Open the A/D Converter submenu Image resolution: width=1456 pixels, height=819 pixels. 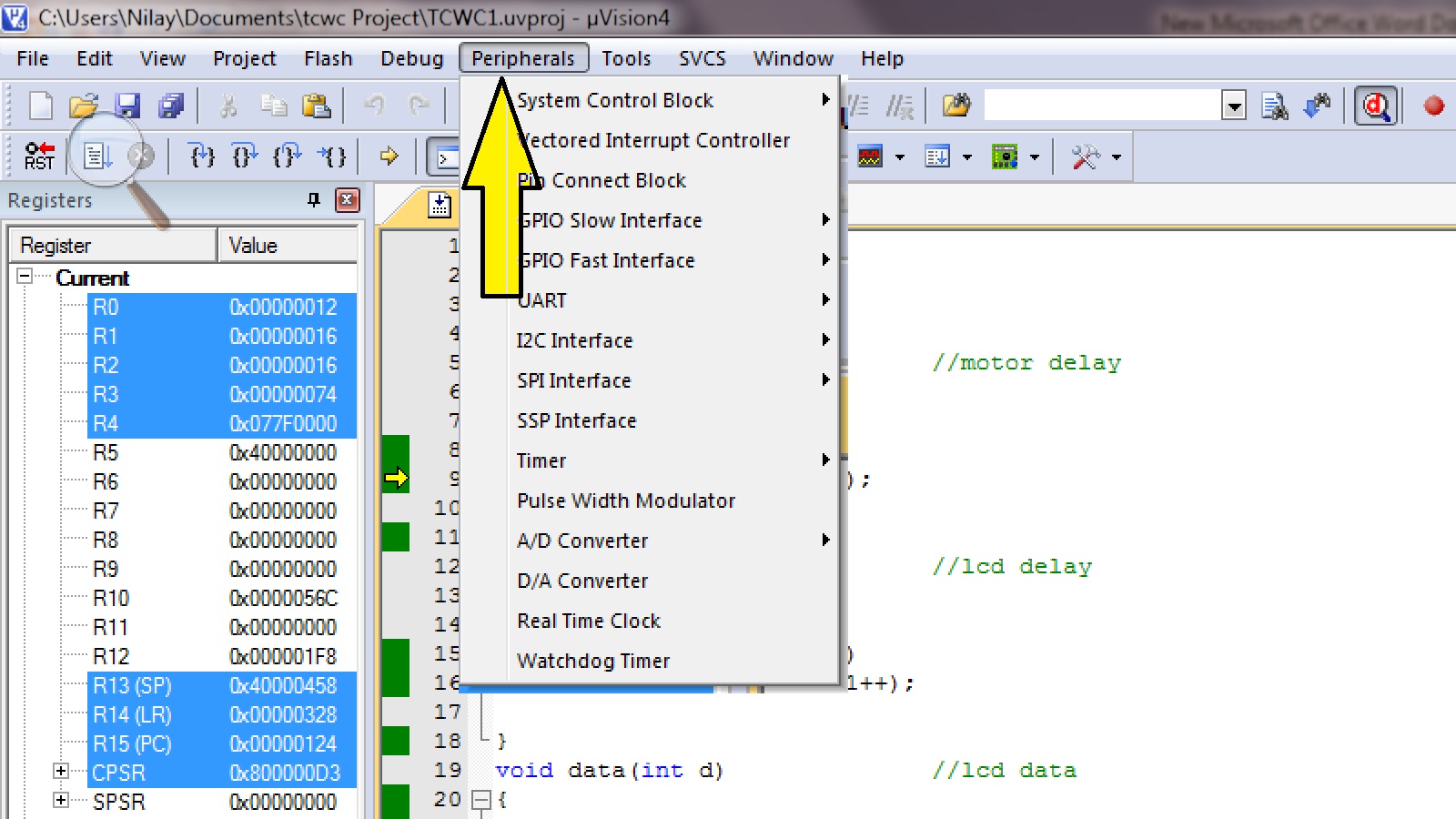pyautogui.click(x=650, y=541)
